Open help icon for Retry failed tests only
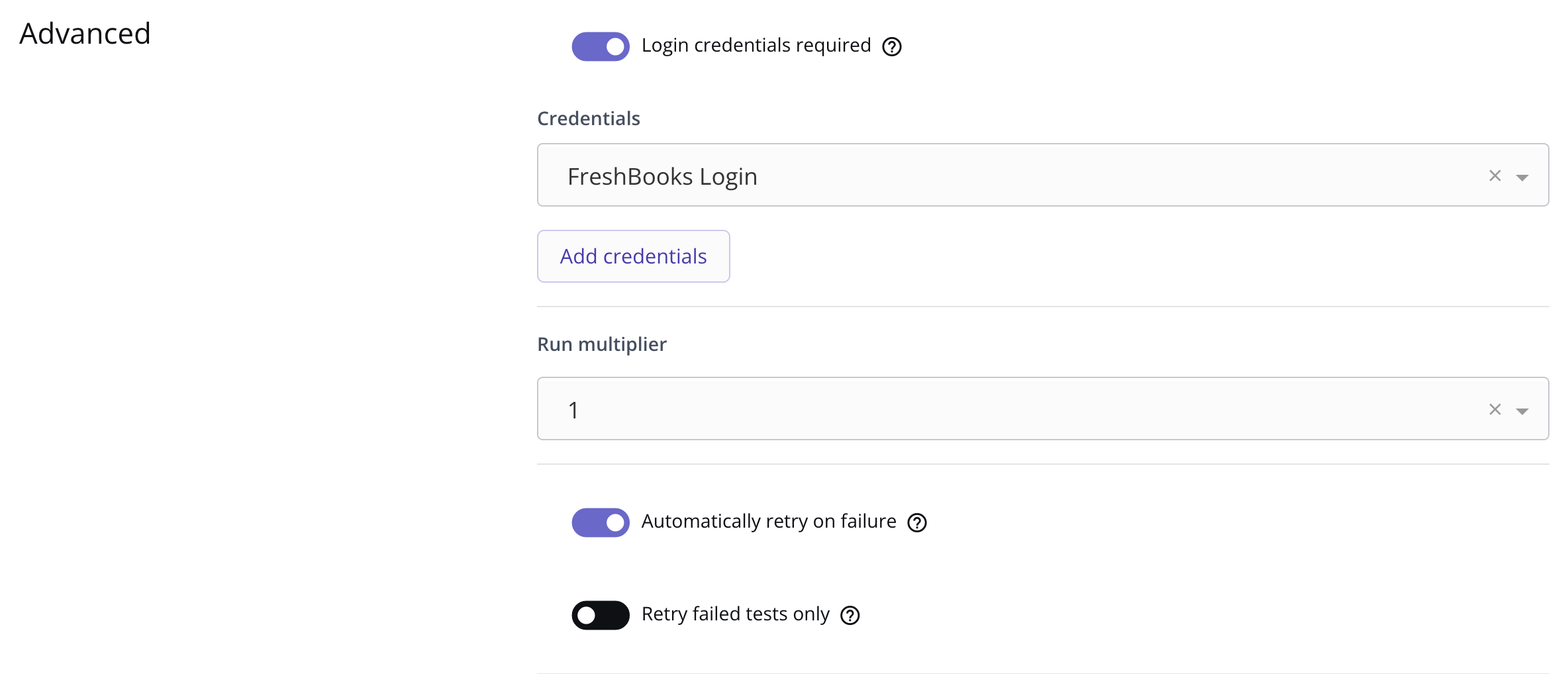 [x=850, y=615]
